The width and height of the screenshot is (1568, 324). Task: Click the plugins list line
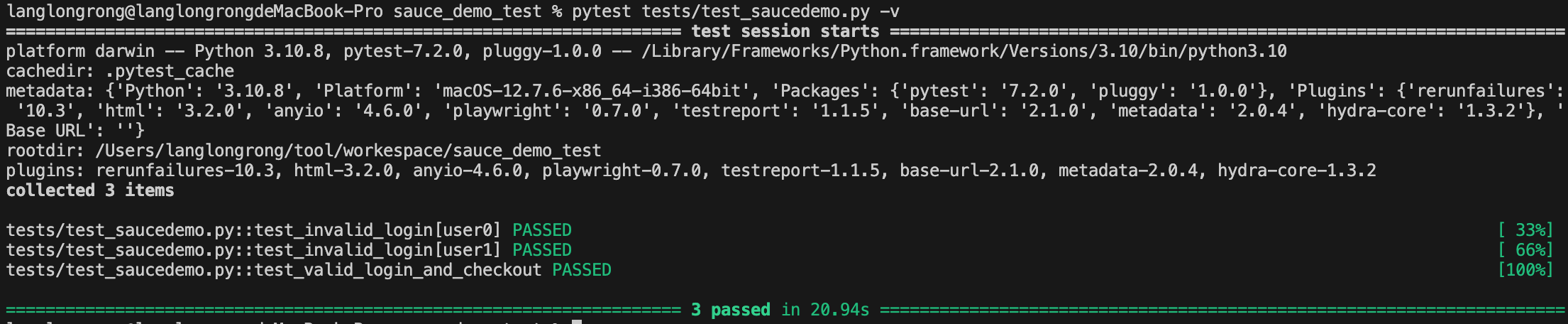[691, 171]
